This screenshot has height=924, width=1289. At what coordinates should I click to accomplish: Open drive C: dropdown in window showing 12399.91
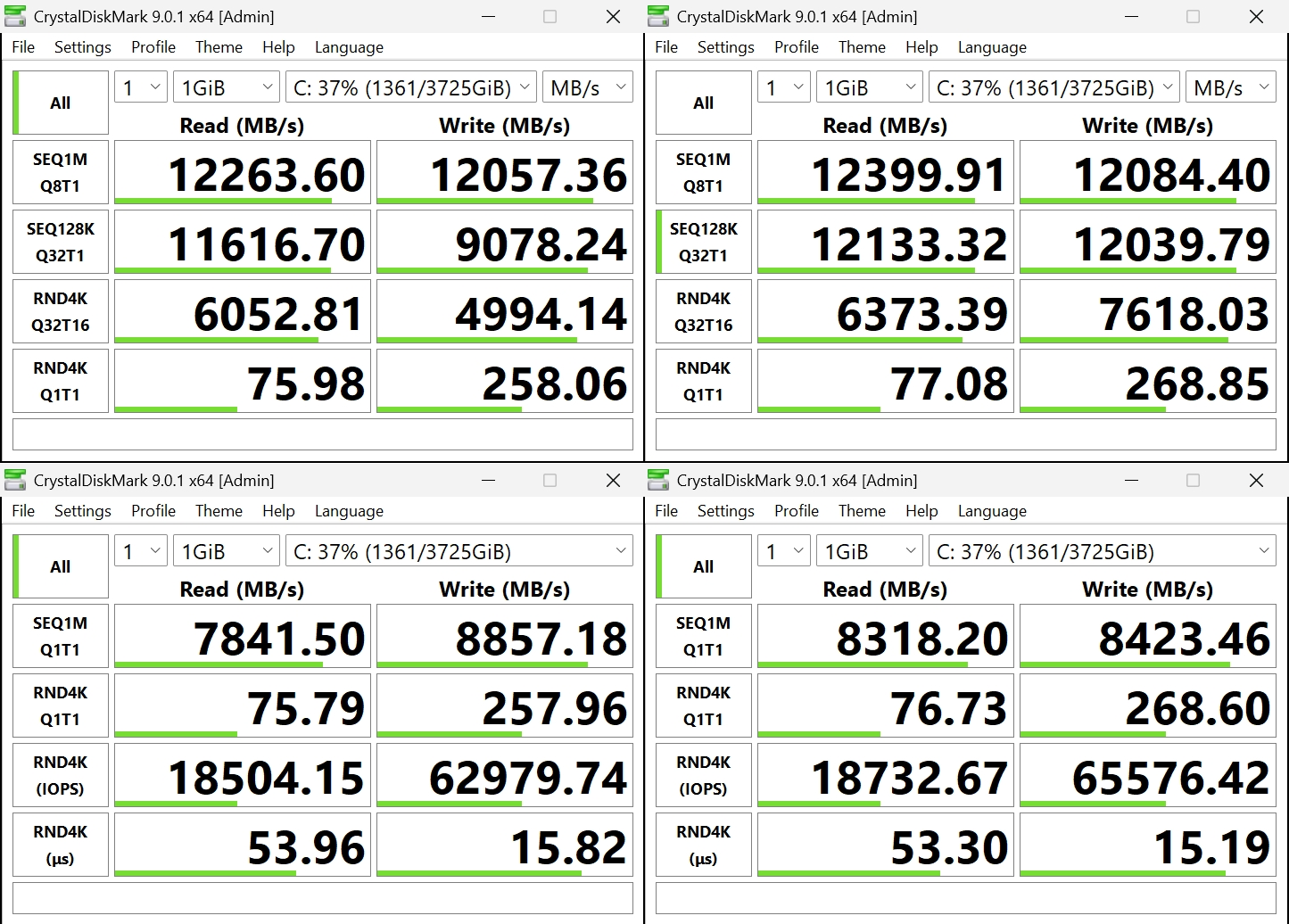coord(1054,87)
